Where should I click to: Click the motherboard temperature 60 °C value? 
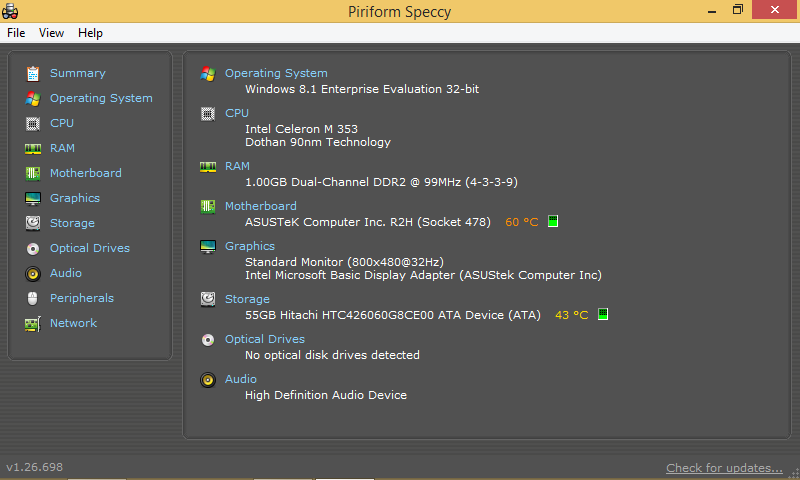[x=521, y=222]
